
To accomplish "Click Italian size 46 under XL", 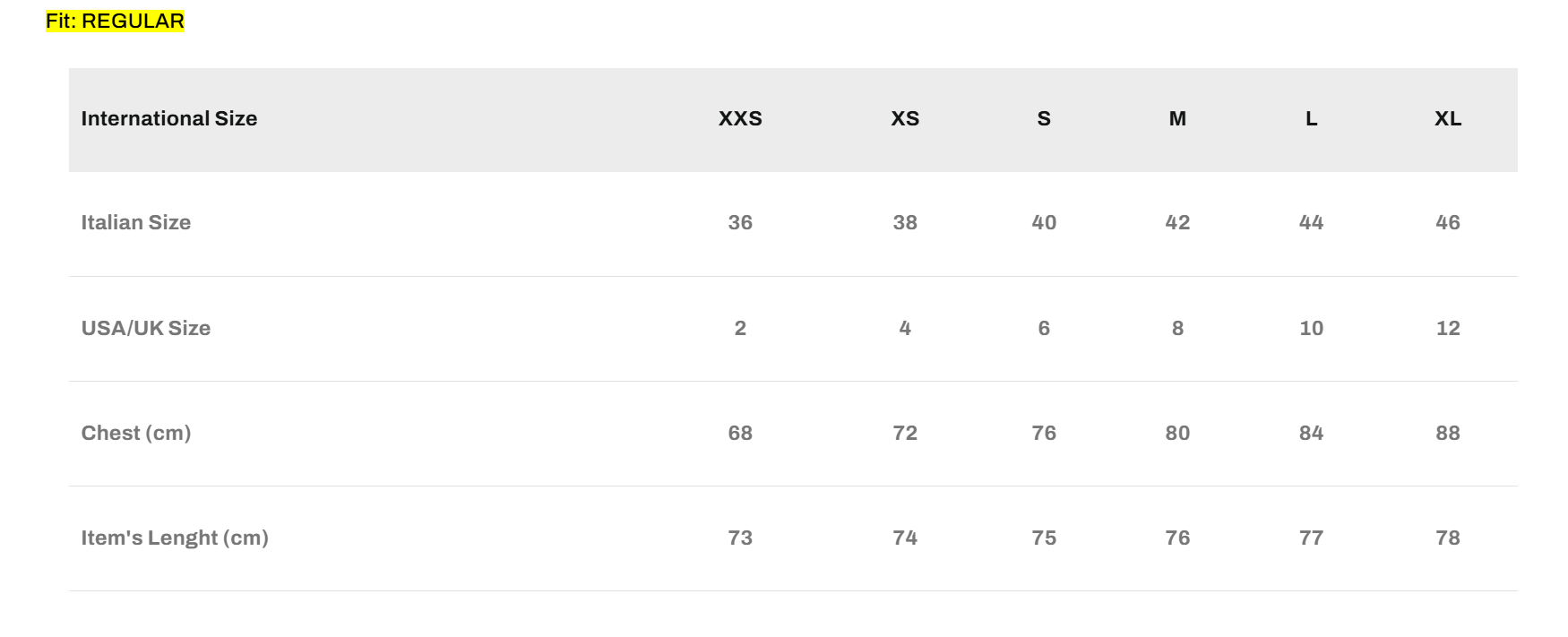I will point(1448,222).
